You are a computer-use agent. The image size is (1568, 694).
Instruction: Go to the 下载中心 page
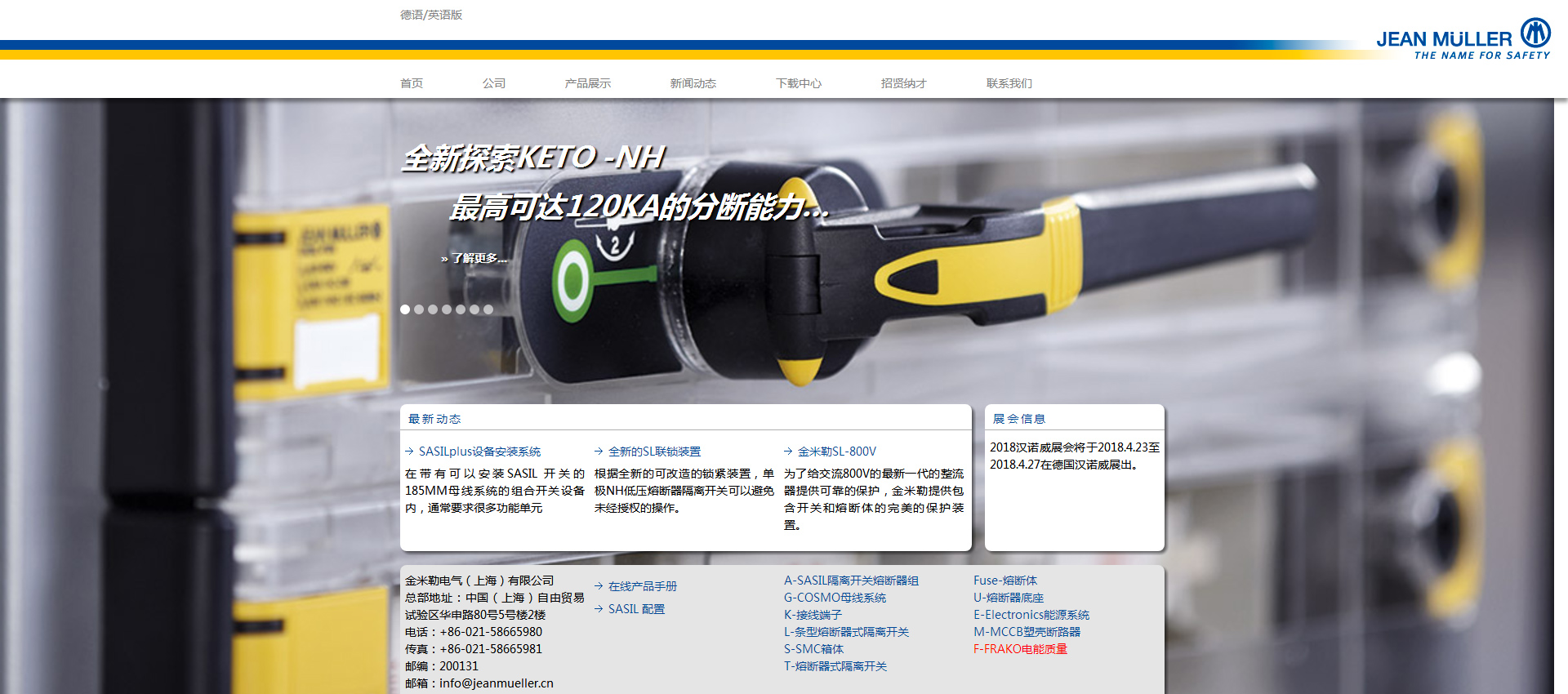(x=798, y=83)
